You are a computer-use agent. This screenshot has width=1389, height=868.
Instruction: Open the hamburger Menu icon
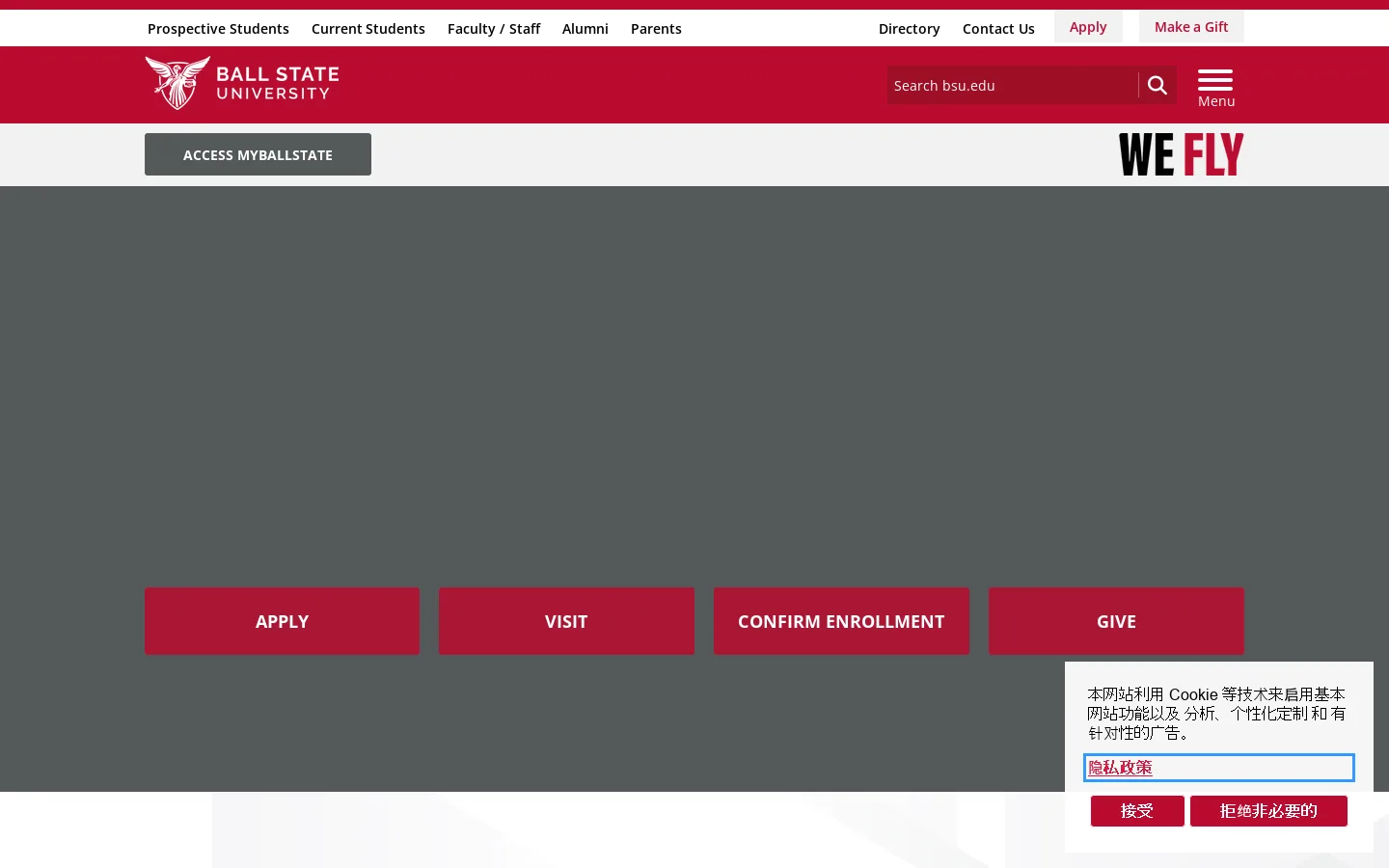[1215, 88]
